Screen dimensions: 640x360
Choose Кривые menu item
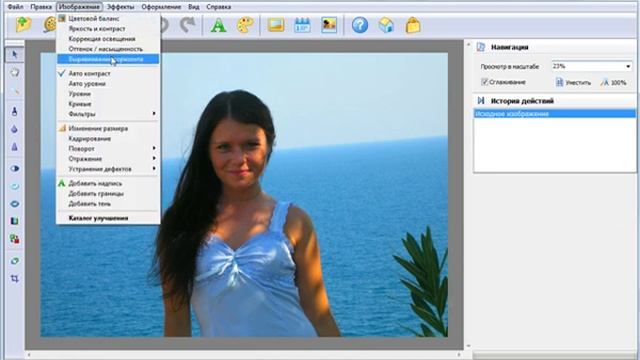click(x=108, y=104)
